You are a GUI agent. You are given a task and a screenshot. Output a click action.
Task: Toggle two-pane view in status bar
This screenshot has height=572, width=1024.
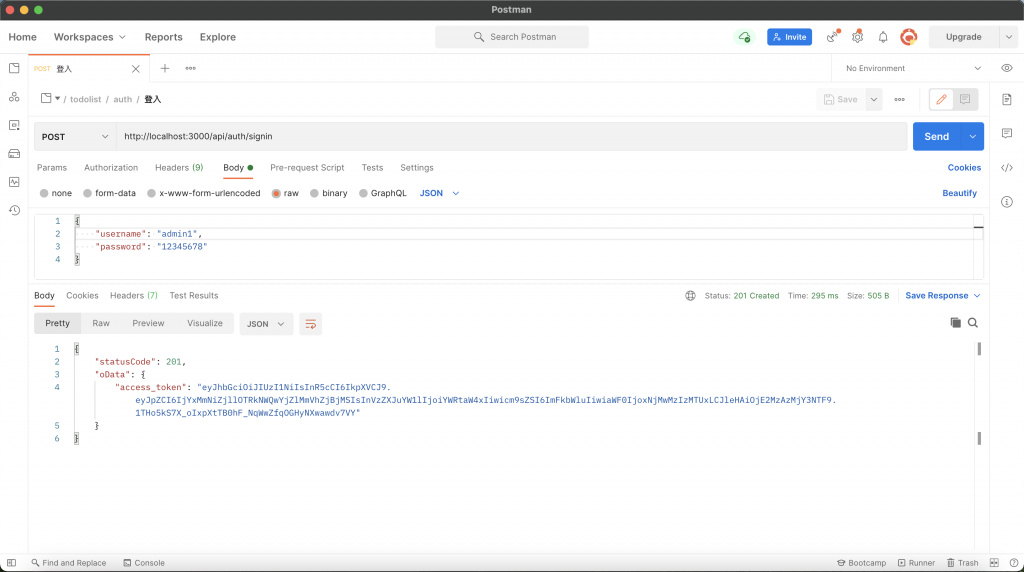coord(994,563)
